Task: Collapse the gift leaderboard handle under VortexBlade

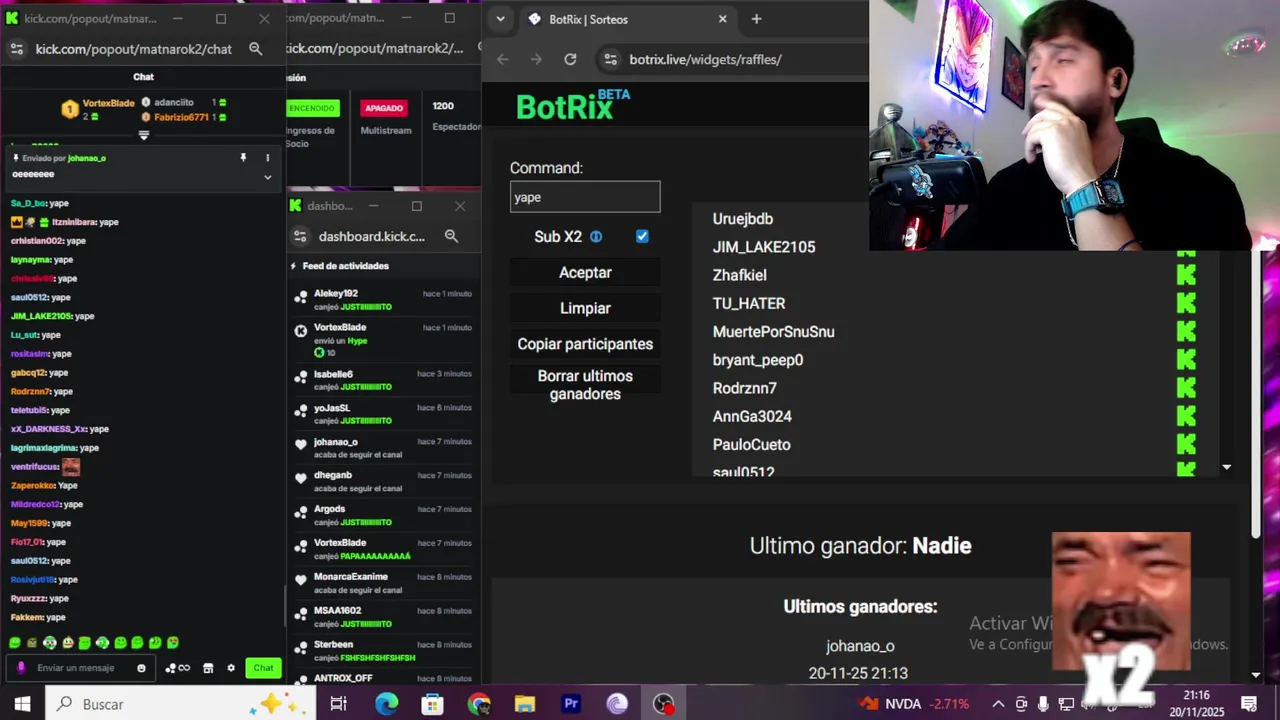Action: click(143, 135)
